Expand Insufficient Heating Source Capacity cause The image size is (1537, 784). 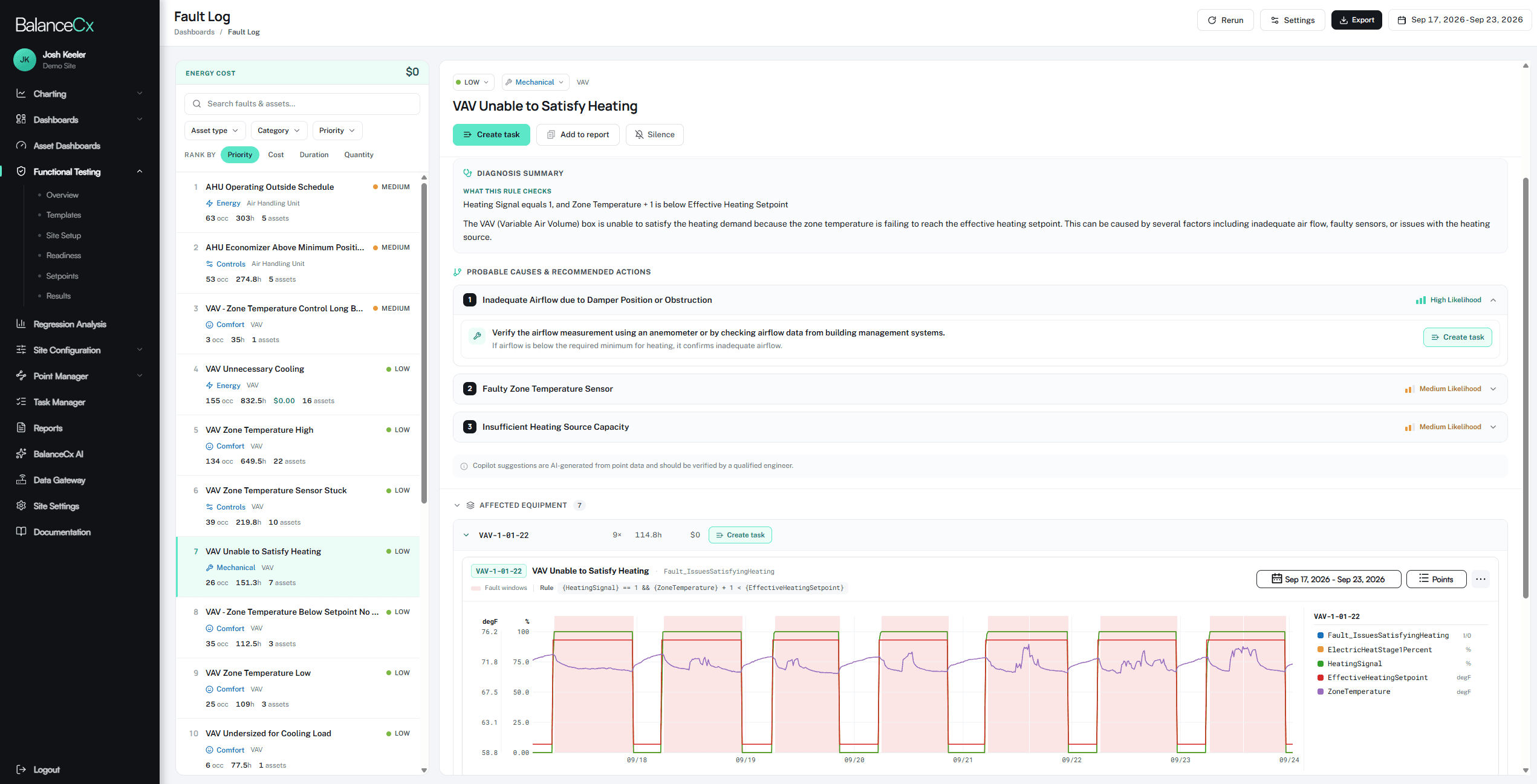(x=1493, y=427)
